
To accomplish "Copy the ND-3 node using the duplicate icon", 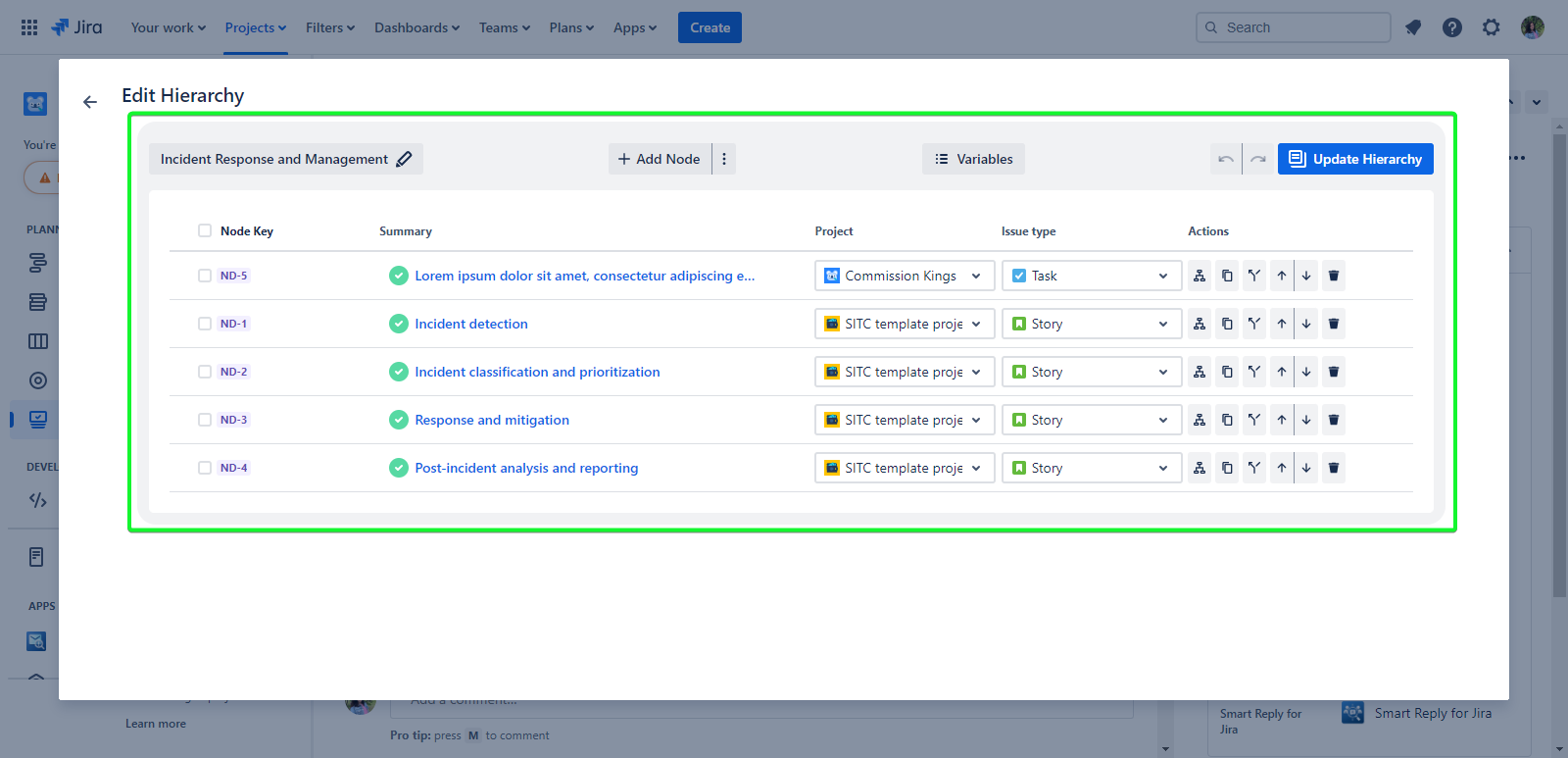I will pyautogui.click(x=1227, y=420).
